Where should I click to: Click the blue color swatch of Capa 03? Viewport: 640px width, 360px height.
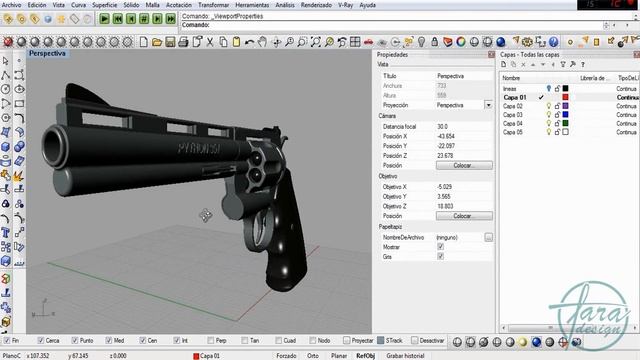[x=565, y=115]
